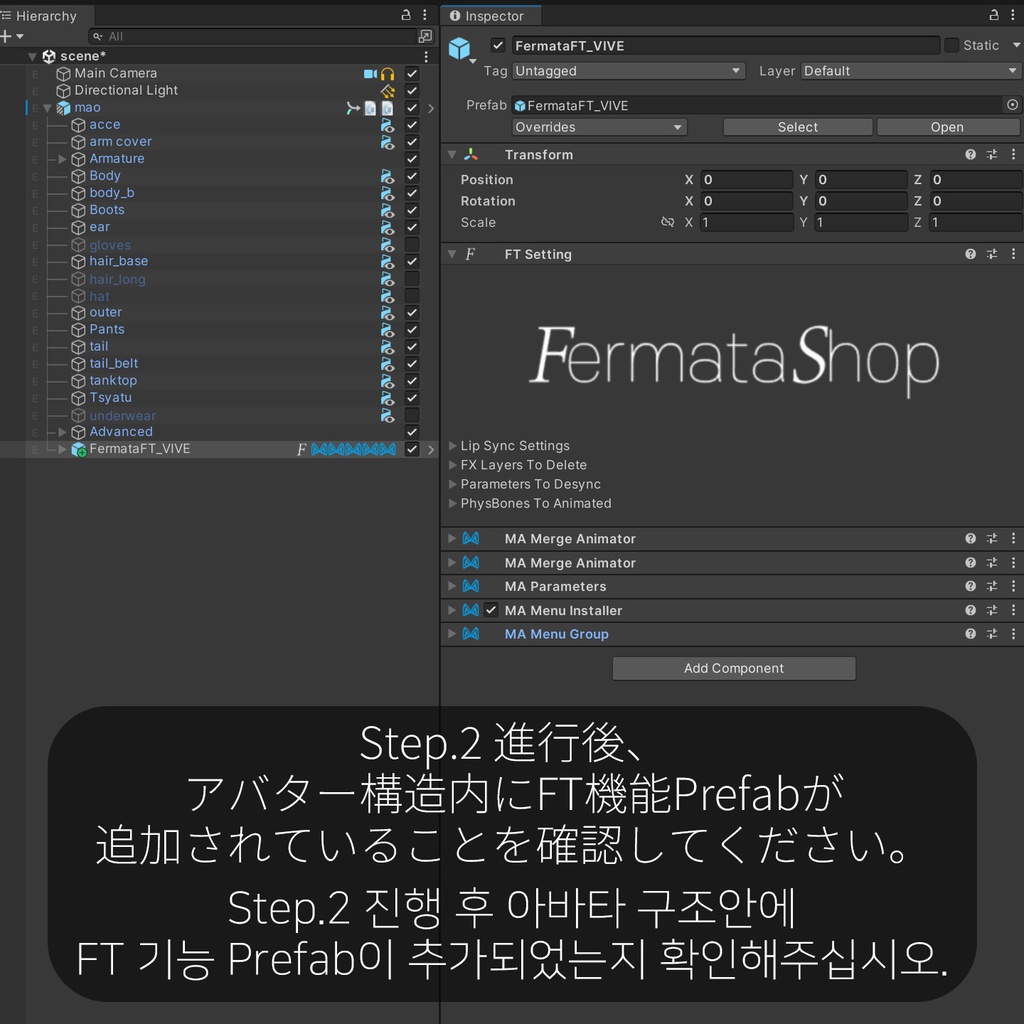Click the Open button for the prefab
The height and width of the screenshot is (1024, 1024).
(x=946, y=127)
